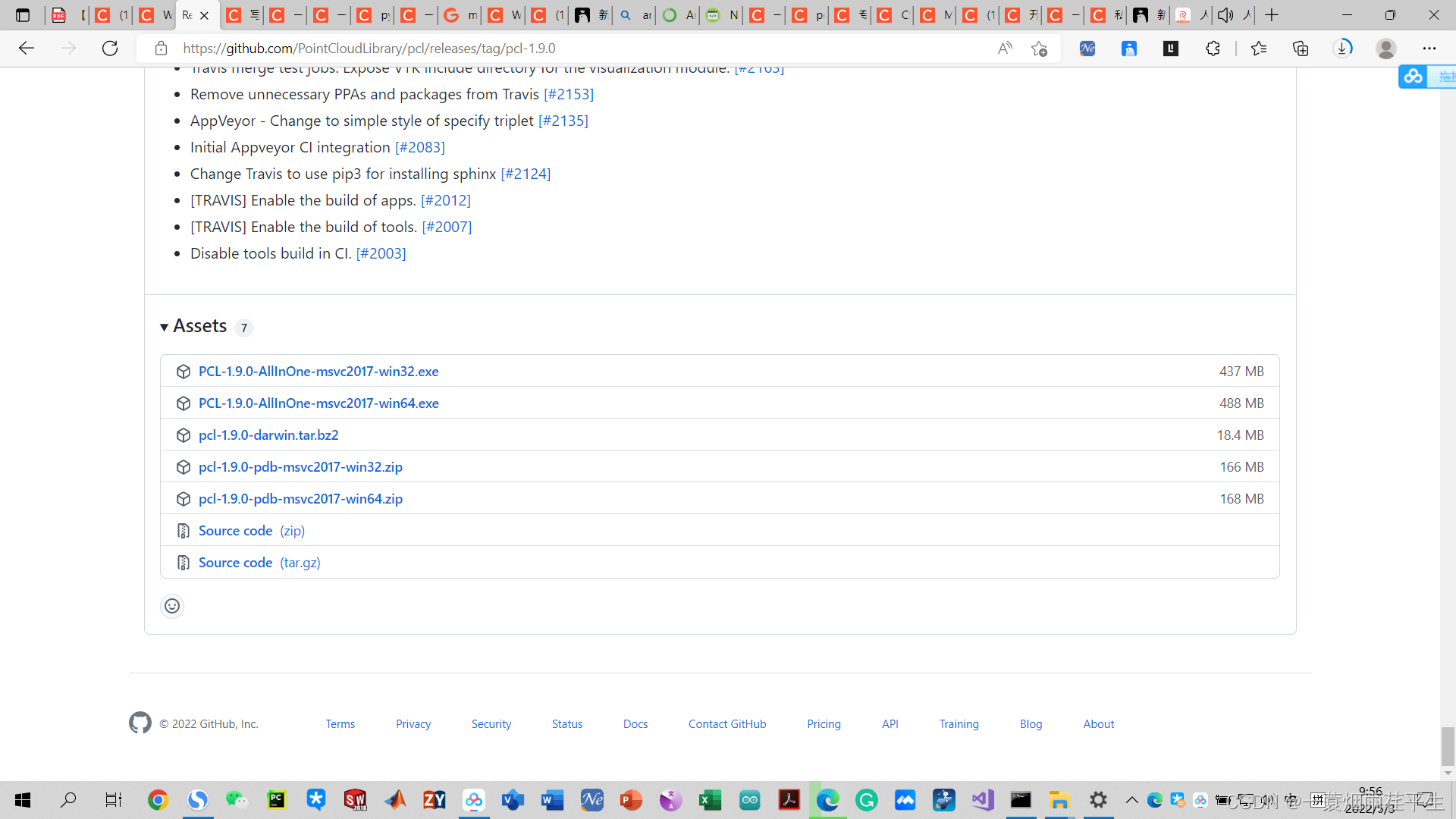Open MATLAB from taskbar
Viewport: 1456px width, 819px height.
[394, 800]
